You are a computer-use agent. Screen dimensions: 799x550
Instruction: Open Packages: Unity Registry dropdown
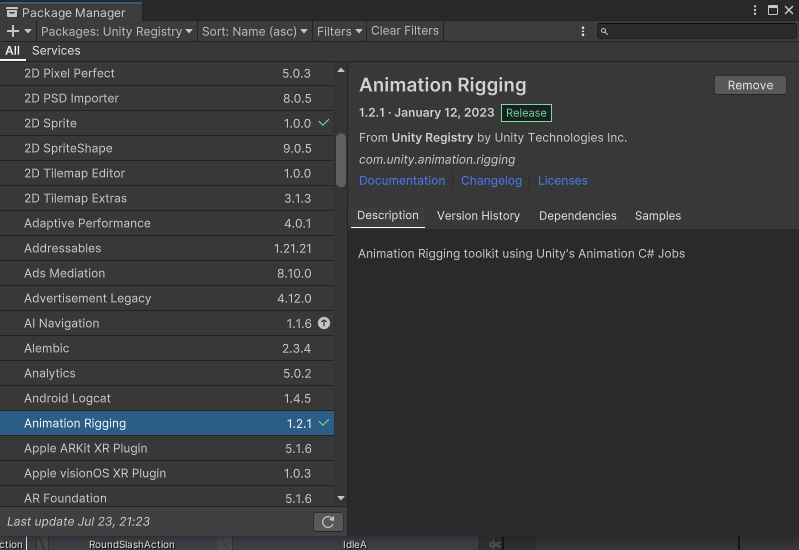117,31
